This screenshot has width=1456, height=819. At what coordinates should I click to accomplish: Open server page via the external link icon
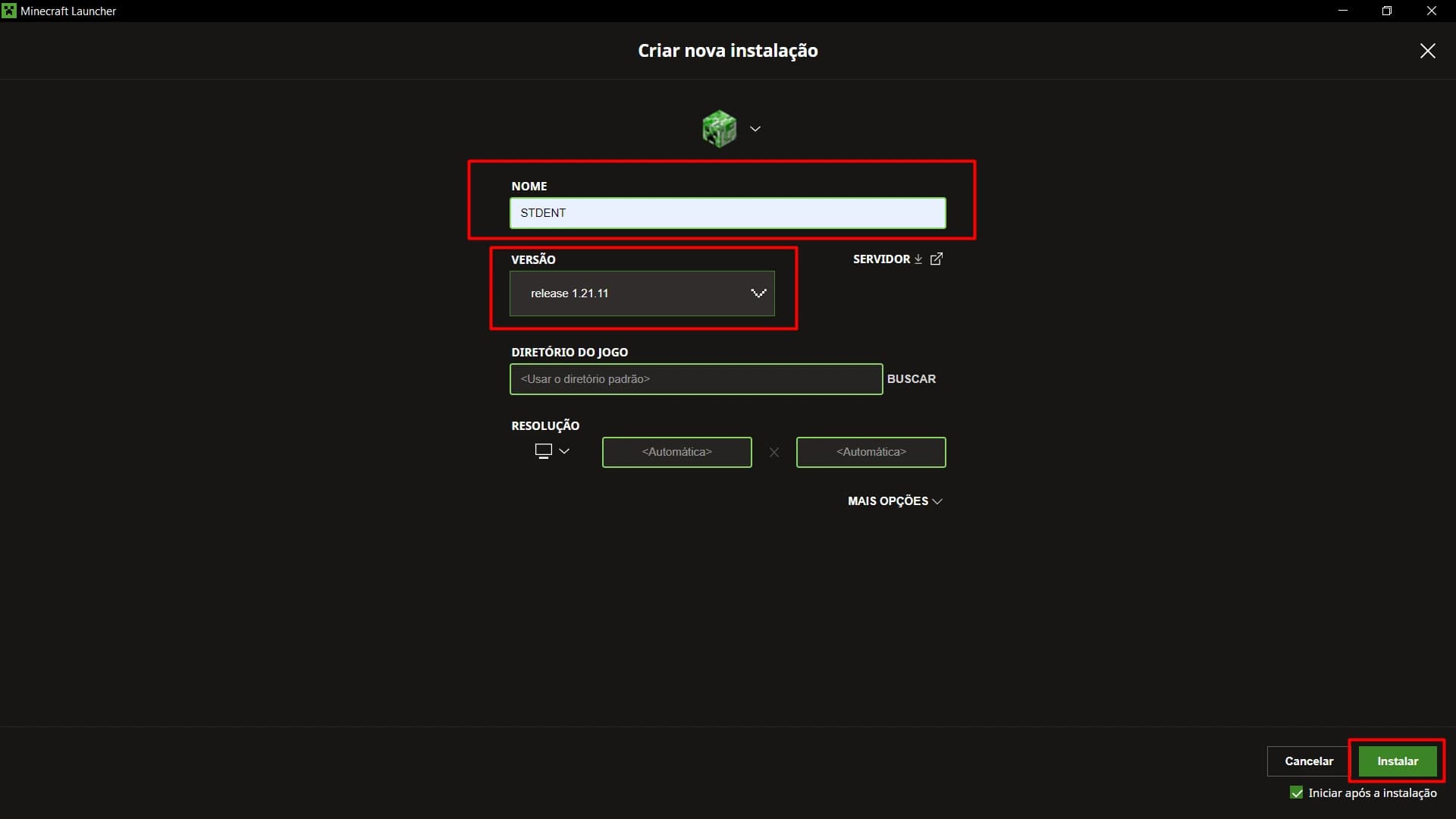[937, 259]
